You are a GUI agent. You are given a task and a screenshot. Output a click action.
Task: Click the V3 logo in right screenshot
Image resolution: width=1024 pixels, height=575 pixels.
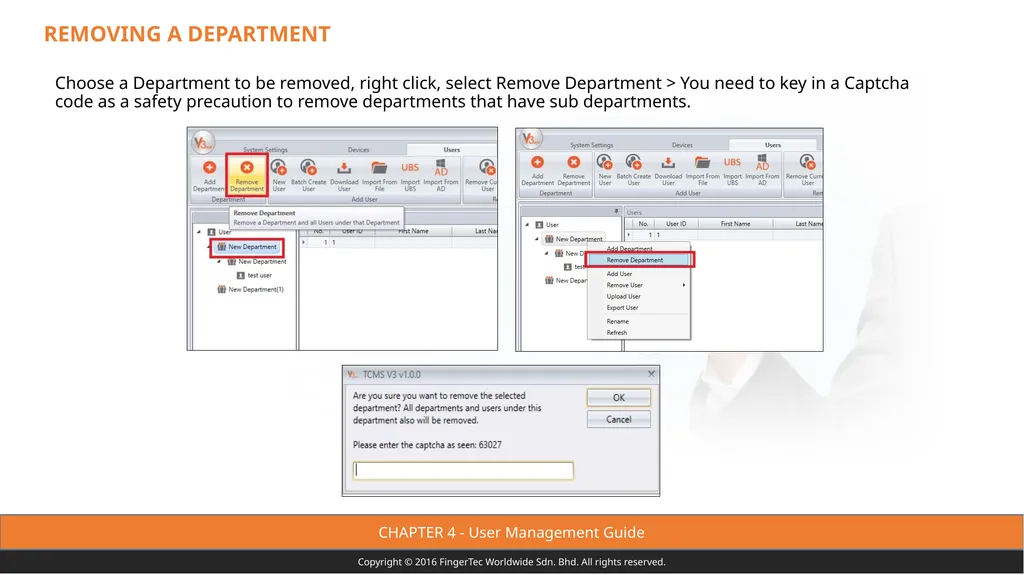[x=530, y=139]
